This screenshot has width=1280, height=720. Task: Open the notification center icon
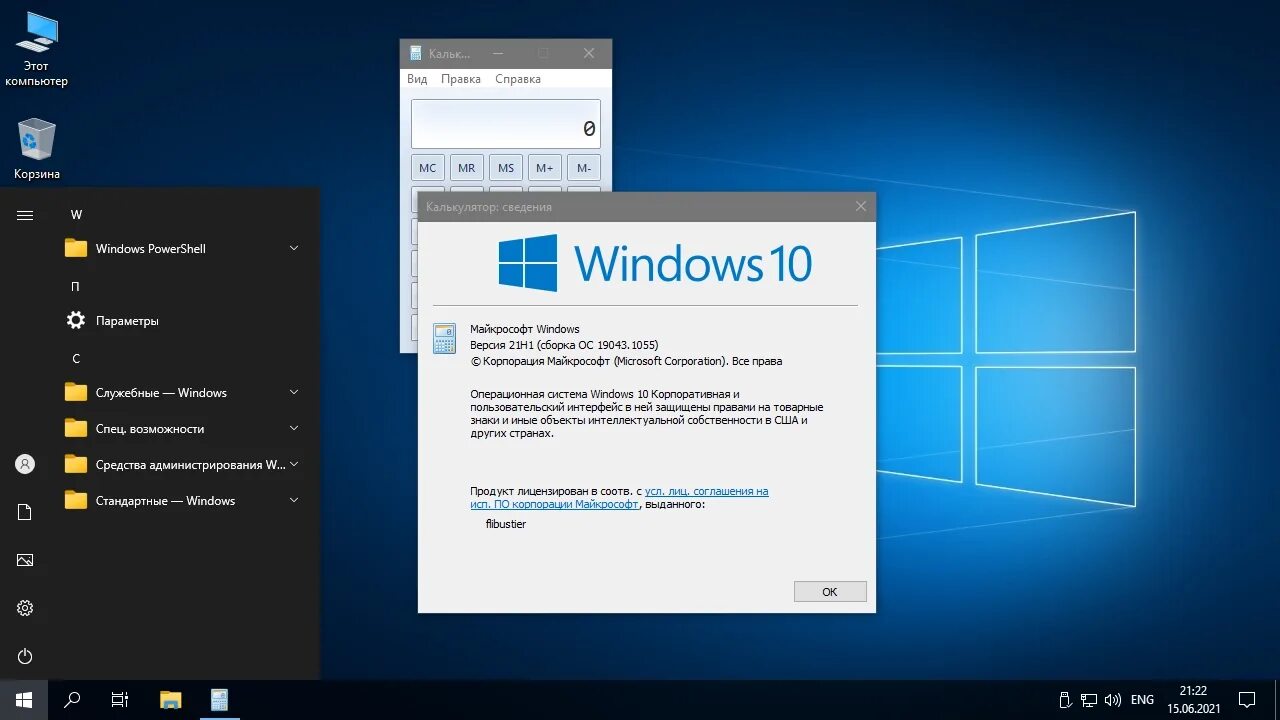click(1247, 700)
